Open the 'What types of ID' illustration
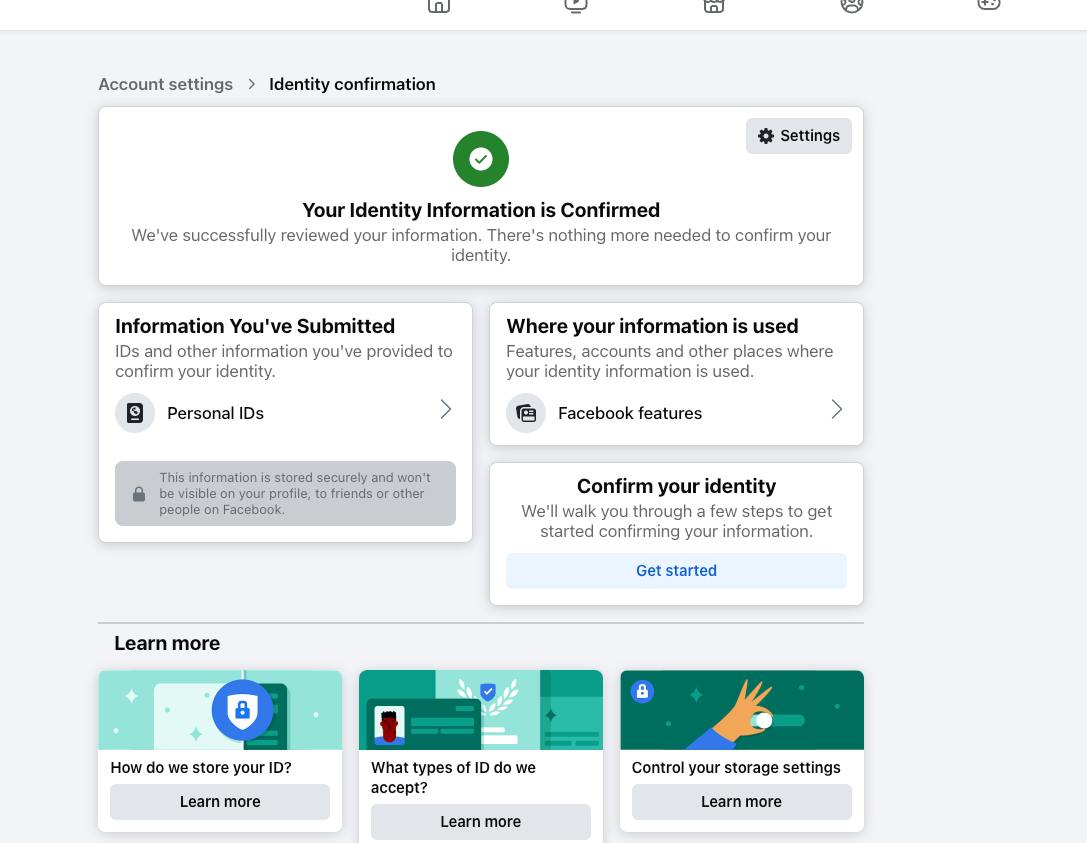Screen dimensions: 1087x843 pyautogui.click(x=481, y=710)
